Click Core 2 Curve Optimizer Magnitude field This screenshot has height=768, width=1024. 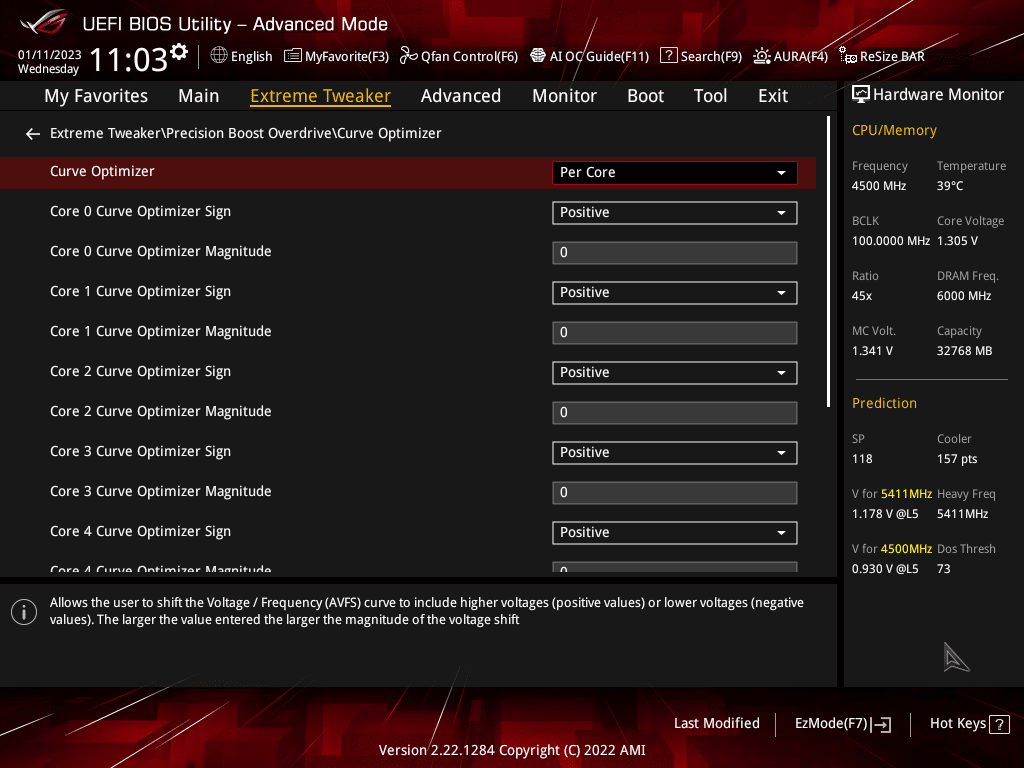click(x=675, y=413)
